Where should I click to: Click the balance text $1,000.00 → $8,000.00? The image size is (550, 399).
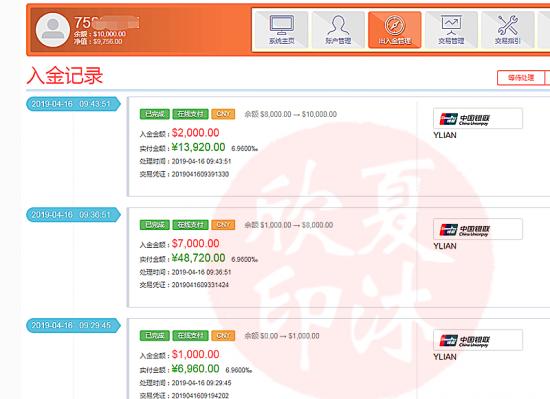(289, 225)
